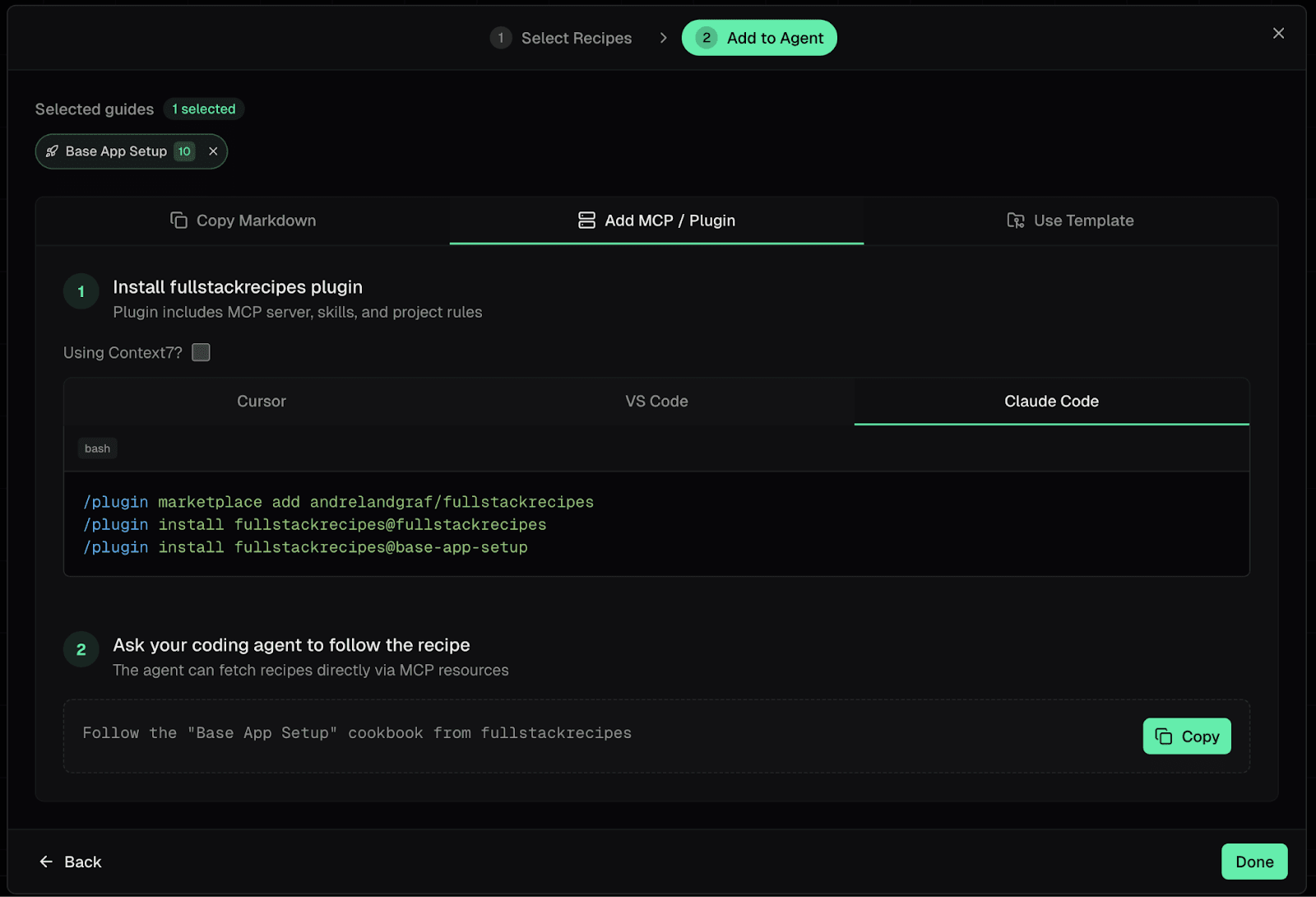Click the step 2 circle badge in header
This screenshot has height=897, width=1316.
(x=706, y=38)
